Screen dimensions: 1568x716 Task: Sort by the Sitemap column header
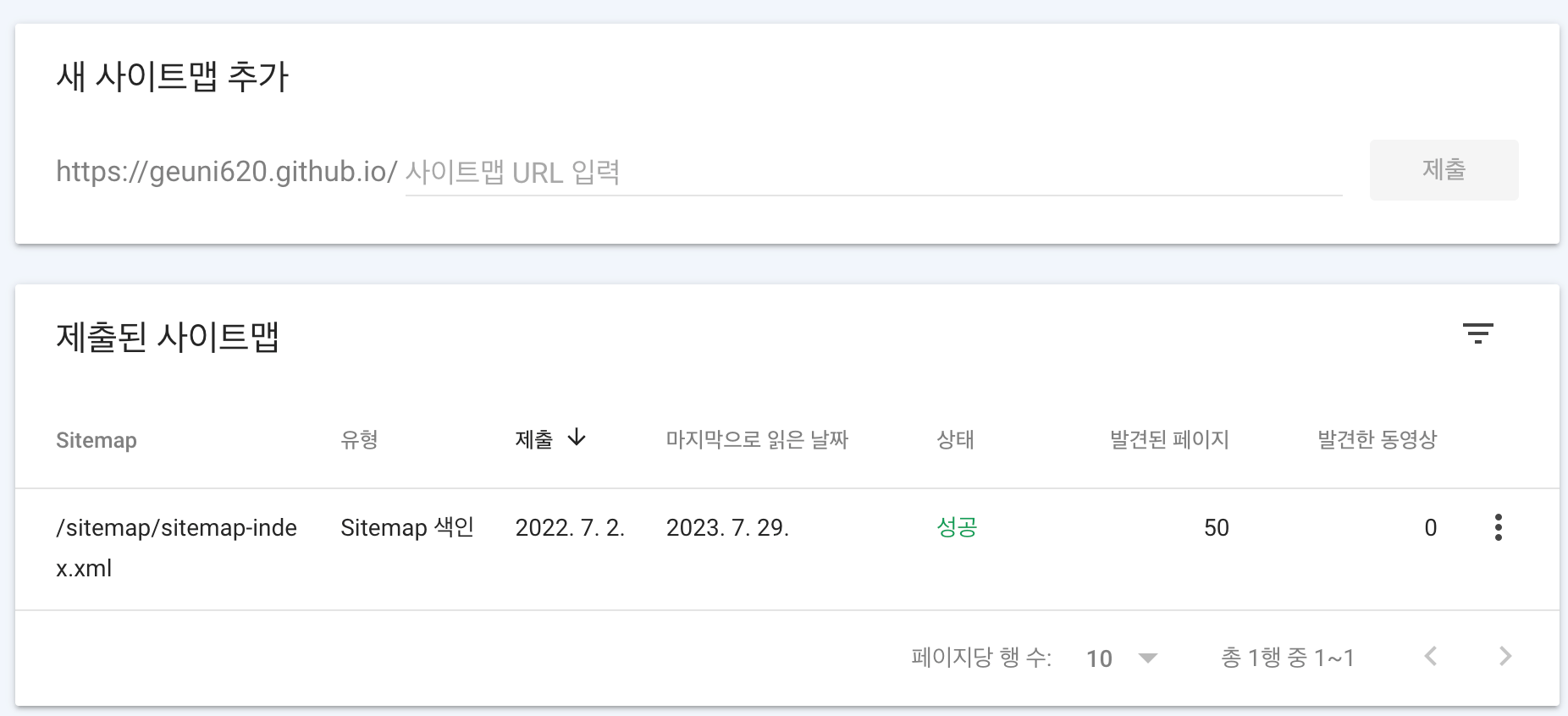[x=97, y=440]
